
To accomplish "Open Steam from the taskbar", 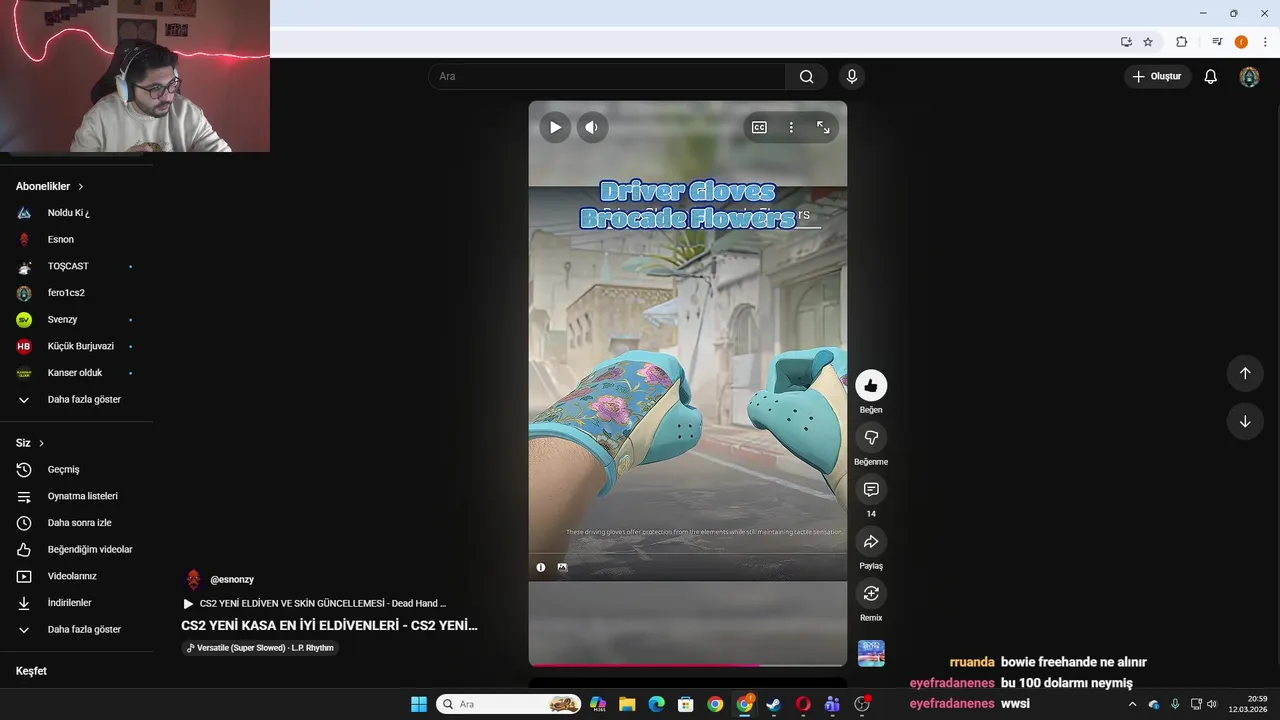I will click(x=773, y=704).
